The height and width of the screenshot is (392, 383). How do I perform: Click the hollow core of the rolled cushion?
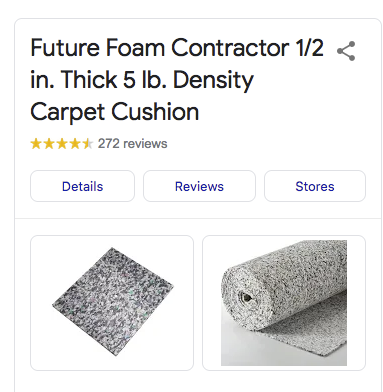click(x=246, y=297)
